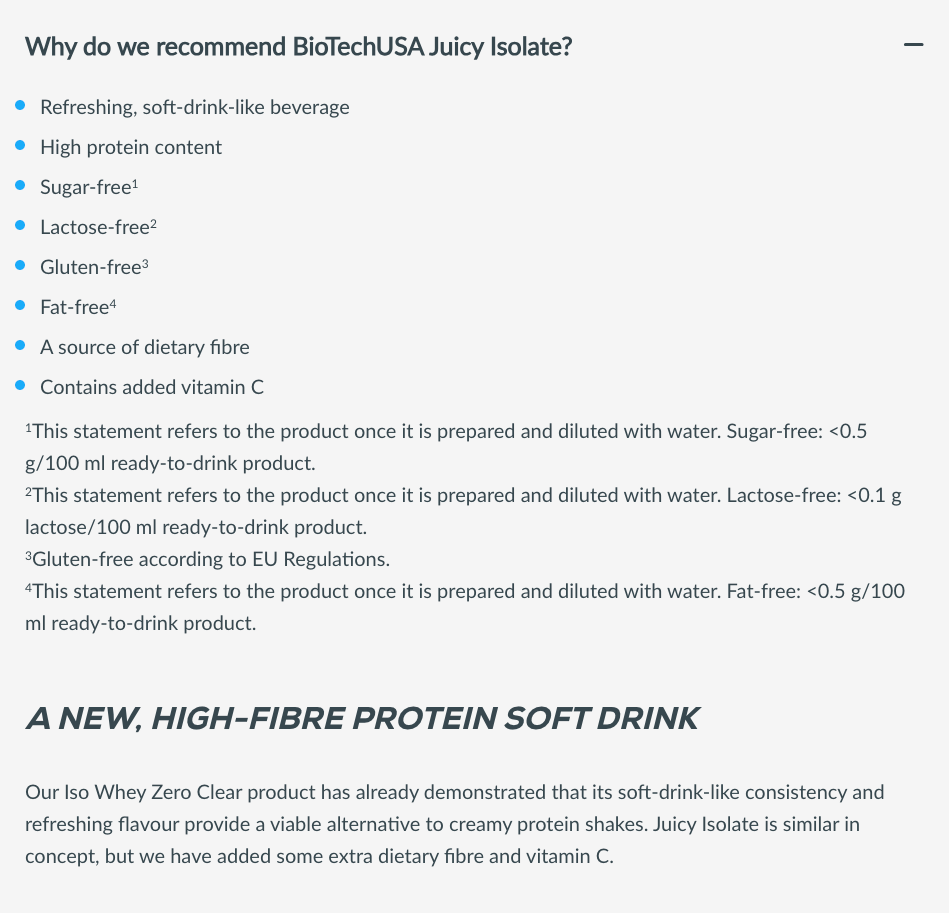Click the blue bullet beside 'Contains added vitamin C'
949x913 pixels.
click(x=20, y=385)
